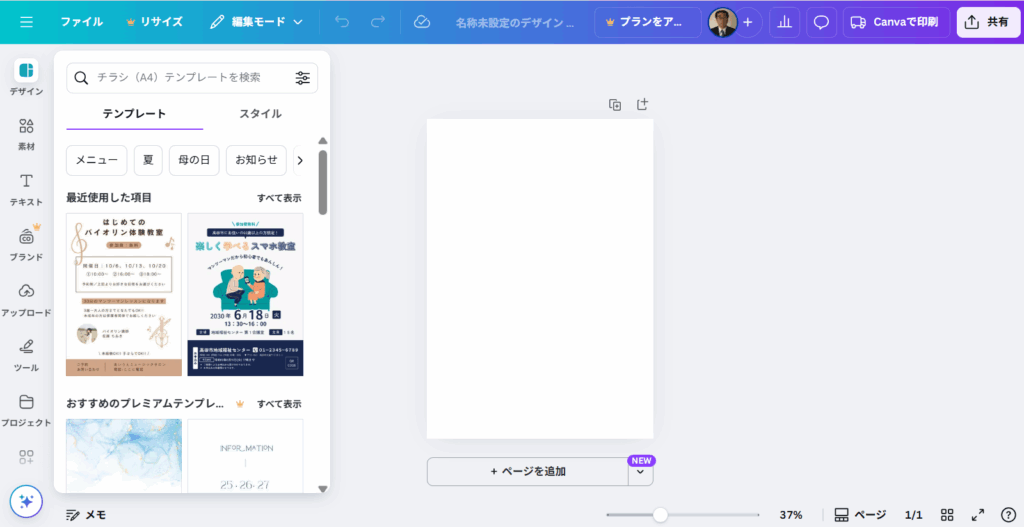Click the Canvaで印刷 button

[895, 22]
